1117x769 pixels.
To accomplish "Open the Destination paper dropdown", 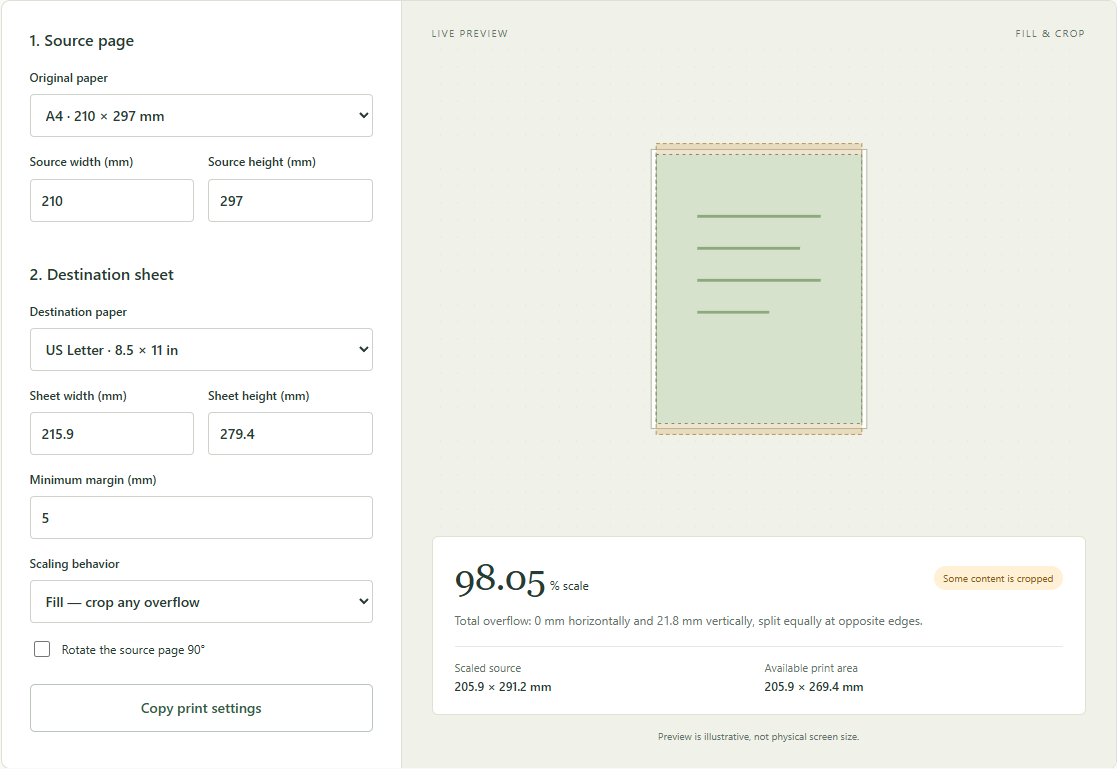I will [201, 349].
